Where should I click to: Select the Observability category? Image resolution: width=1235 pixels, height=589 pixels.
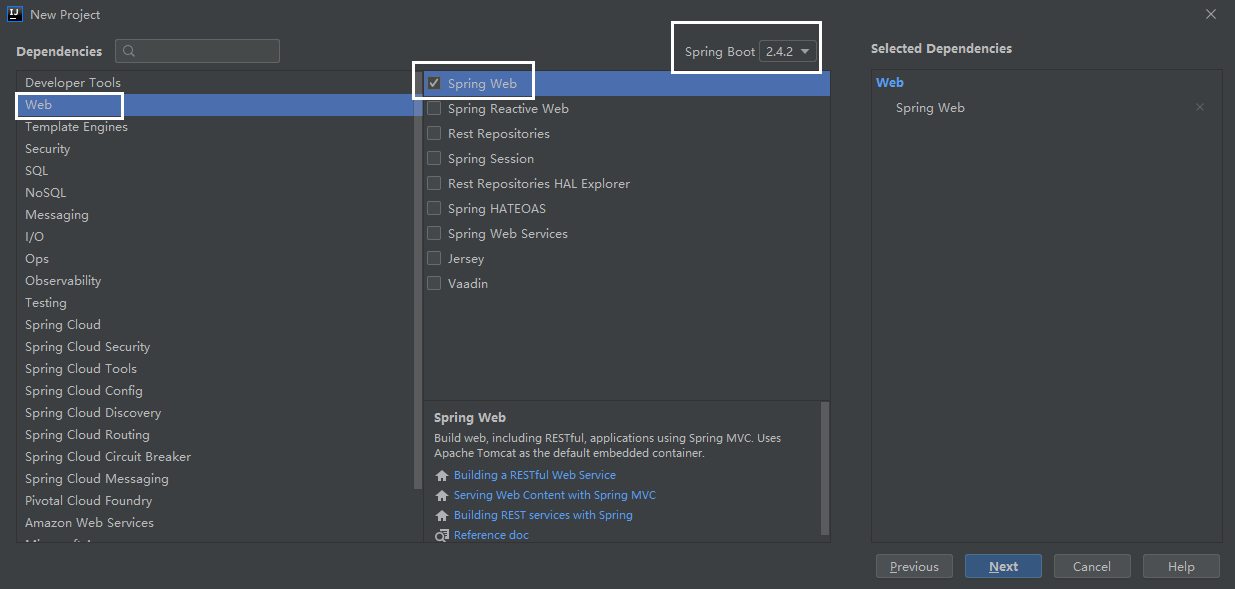coord(215,281)
